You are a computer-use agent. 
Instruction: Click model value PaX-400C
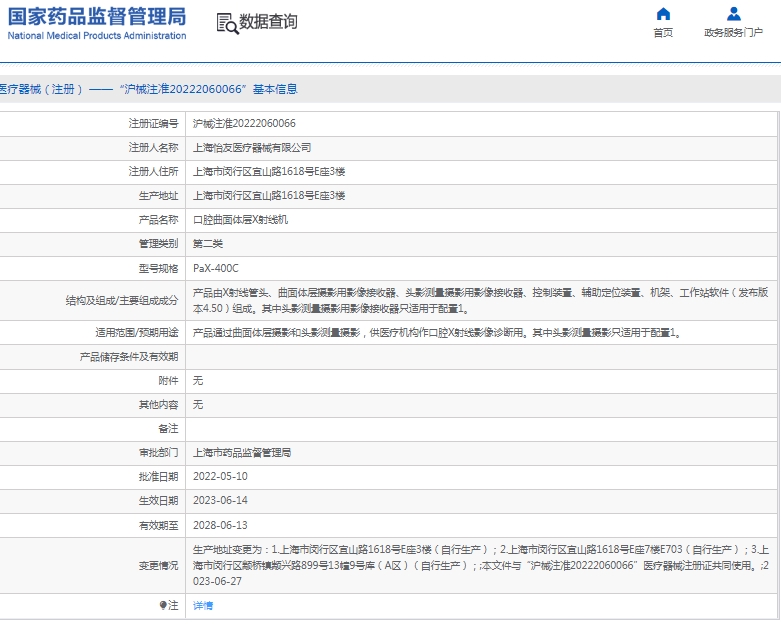(x=216, y=268)
